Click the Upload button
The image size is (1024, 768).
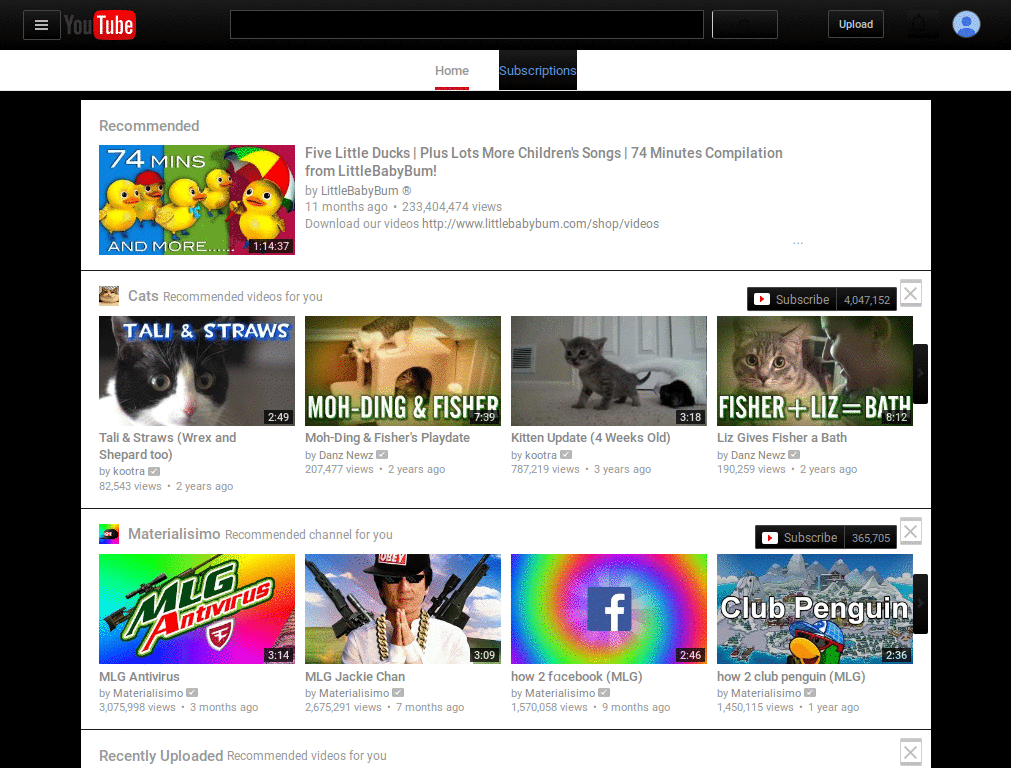click(856, 24)
